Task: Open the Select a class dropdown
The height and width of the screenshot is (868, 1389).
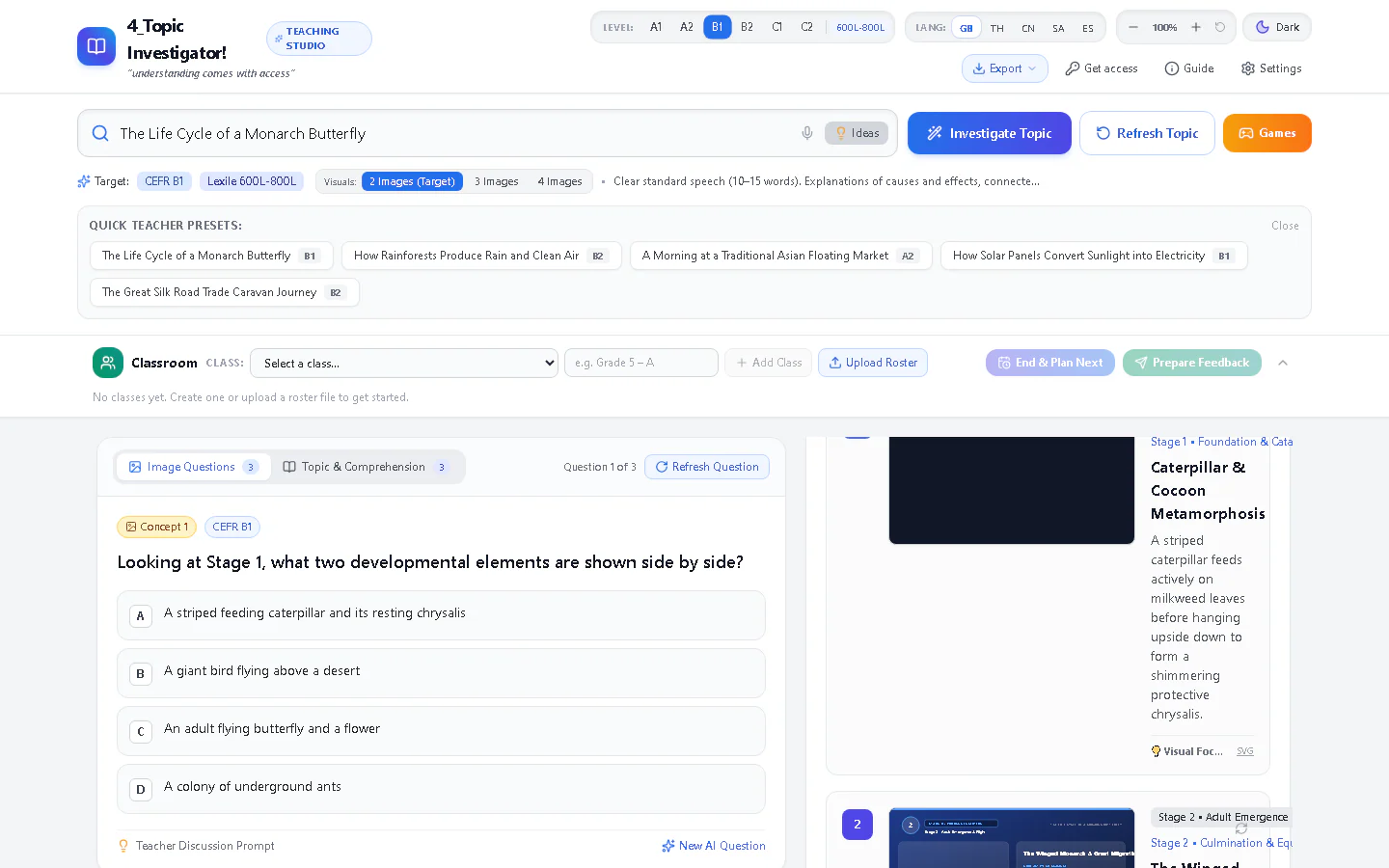Action: pos(404,363)
